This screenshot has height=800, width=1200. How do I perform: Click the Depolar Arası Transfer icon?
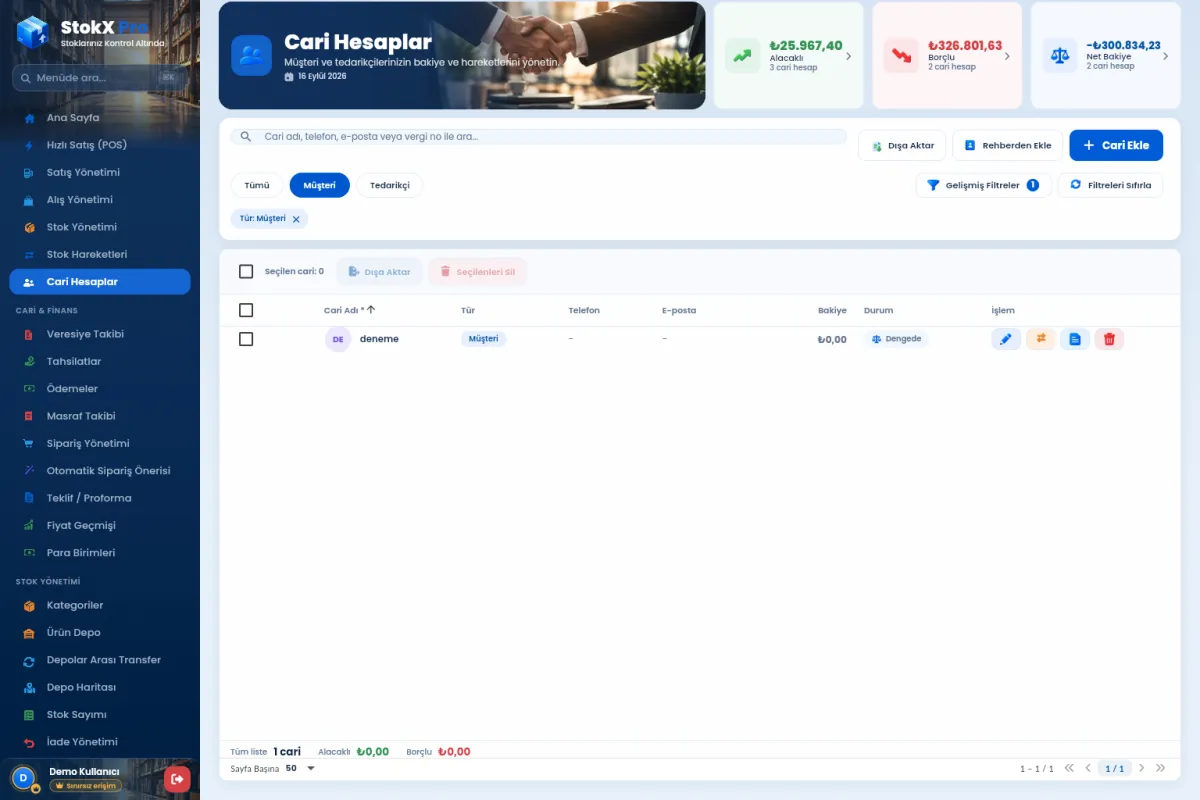pos(28,660)
